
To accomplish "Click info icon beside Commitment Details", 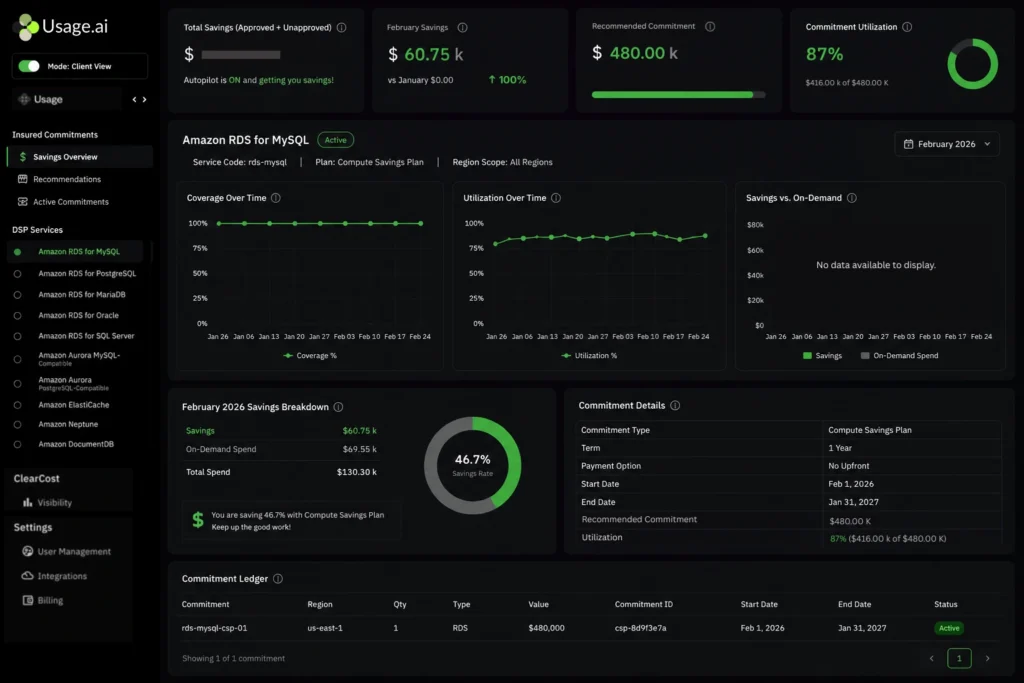I will (675, 405).
